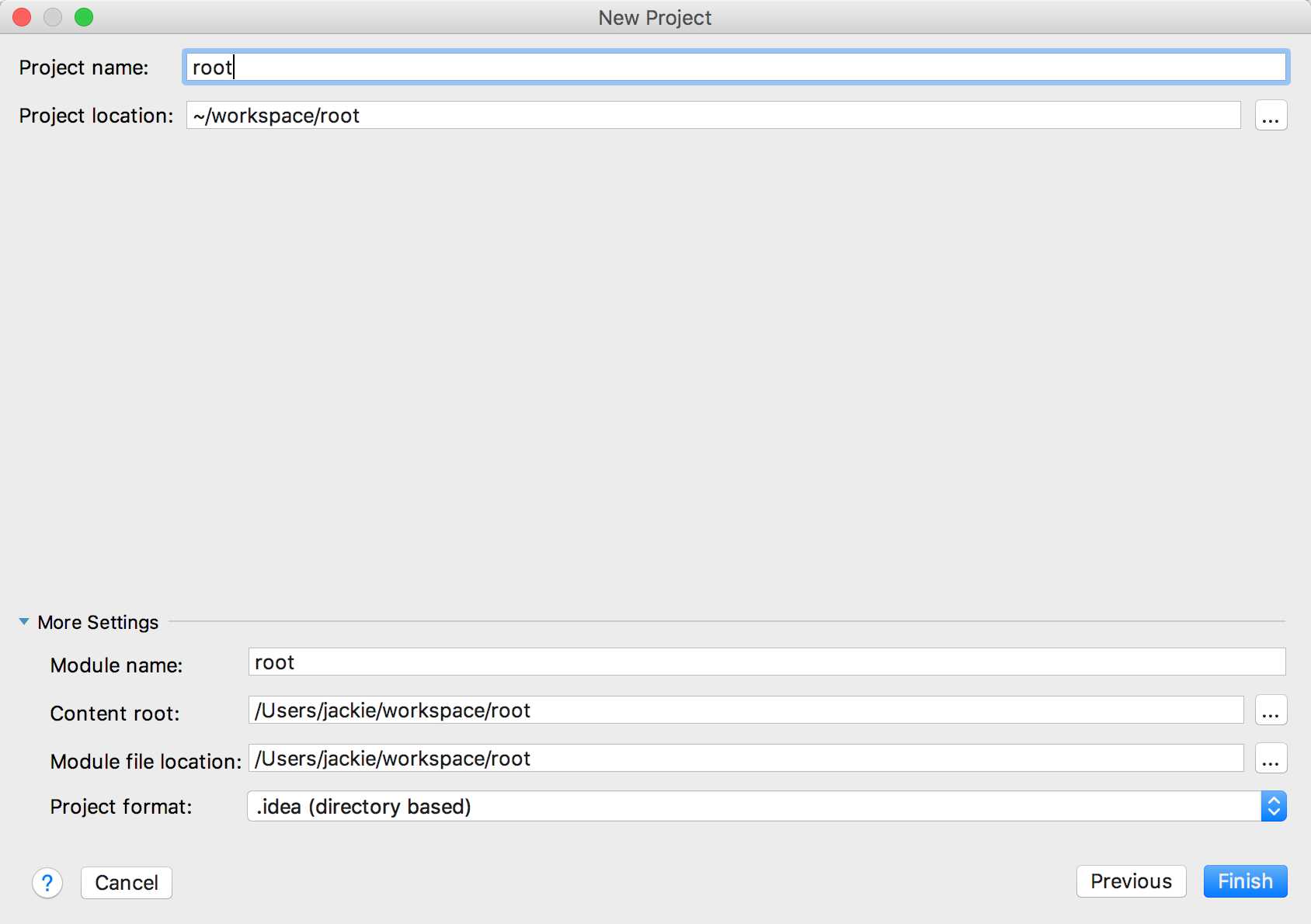Viewport: 1311px width, 924px height.
Task: Go back with the Previous button
Action: (1131, 881)
